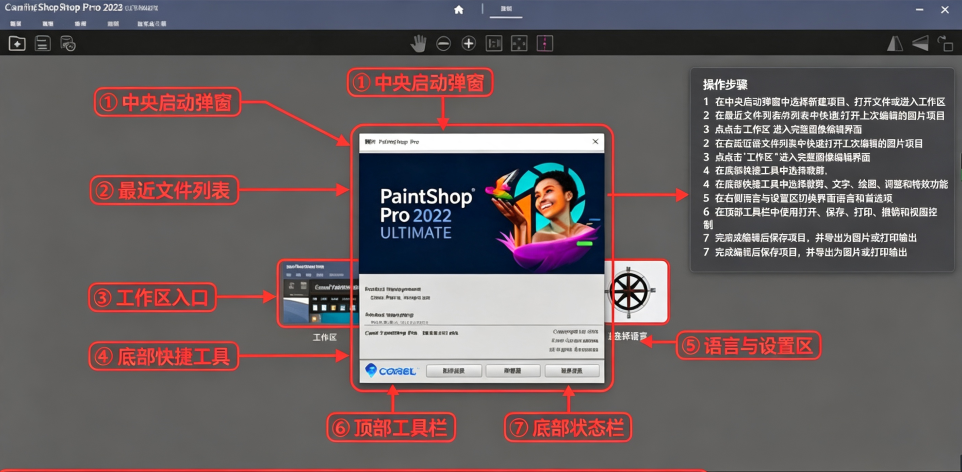The height and width of the screenshot is (472, 962).
Task: Select the Pan hand tool
Action: click(418, 43)
